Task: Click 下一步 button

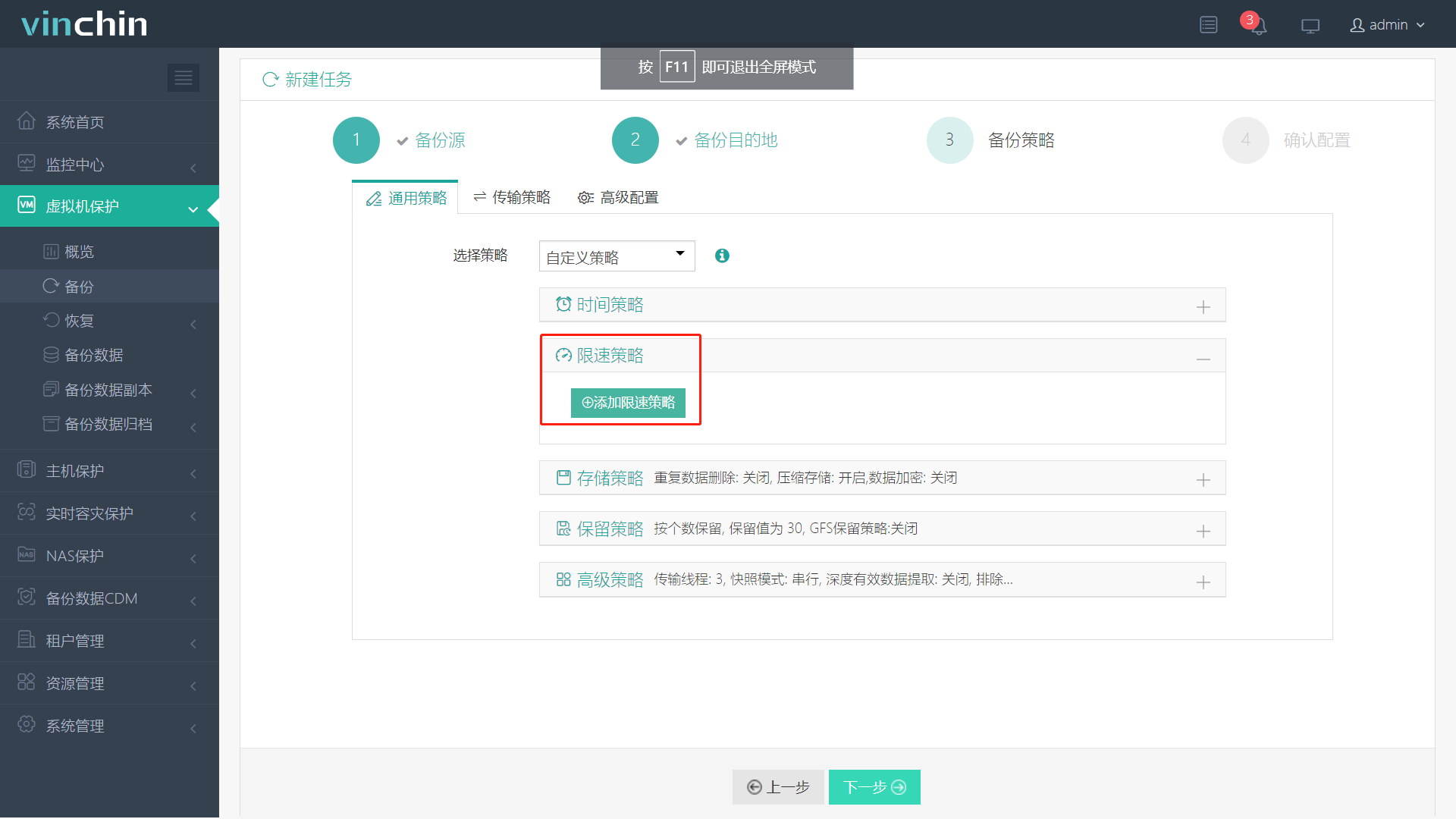Action: coord(874,787)
